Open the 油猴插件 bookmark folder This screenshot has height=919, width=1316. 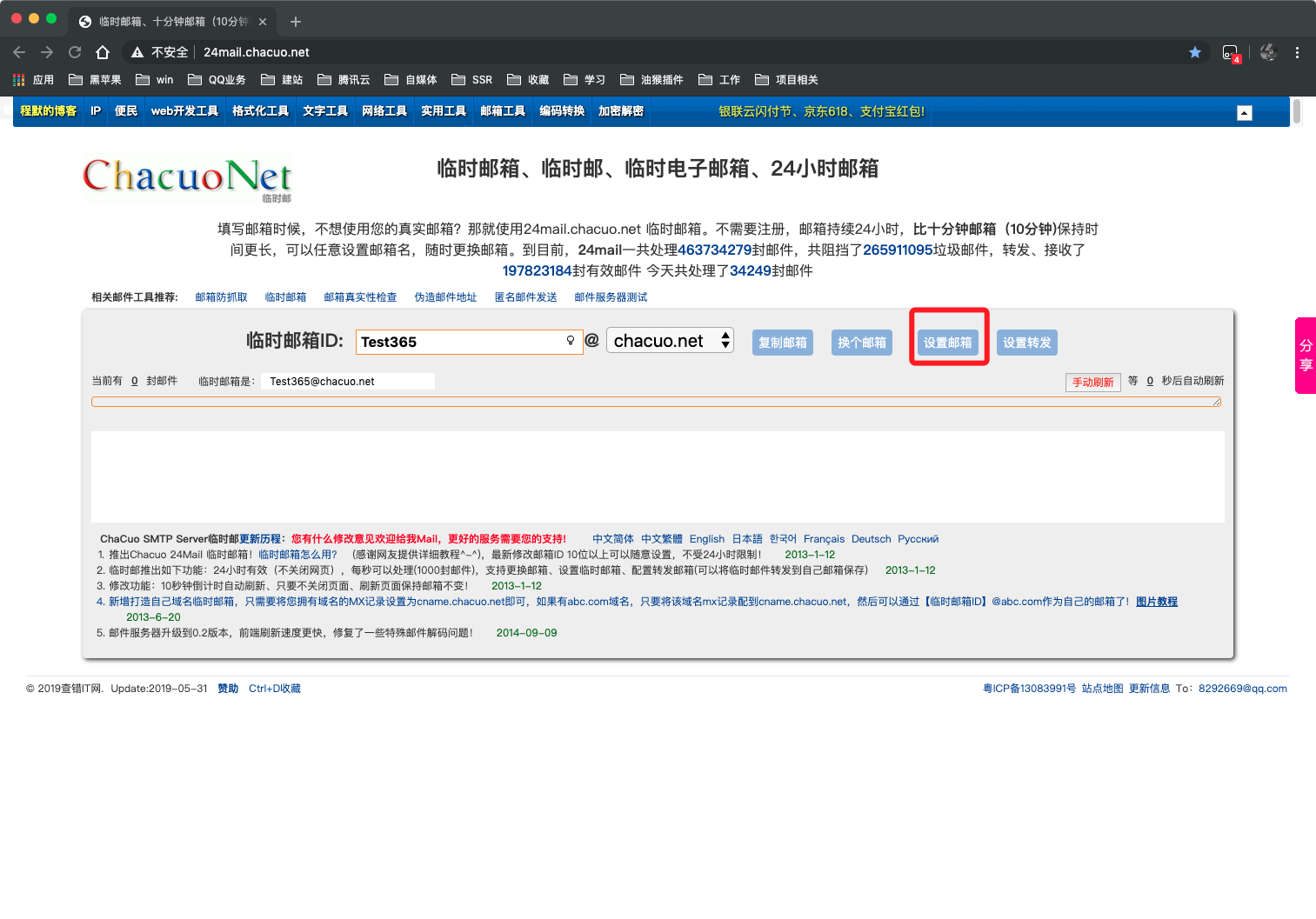[x=651, y=80]
